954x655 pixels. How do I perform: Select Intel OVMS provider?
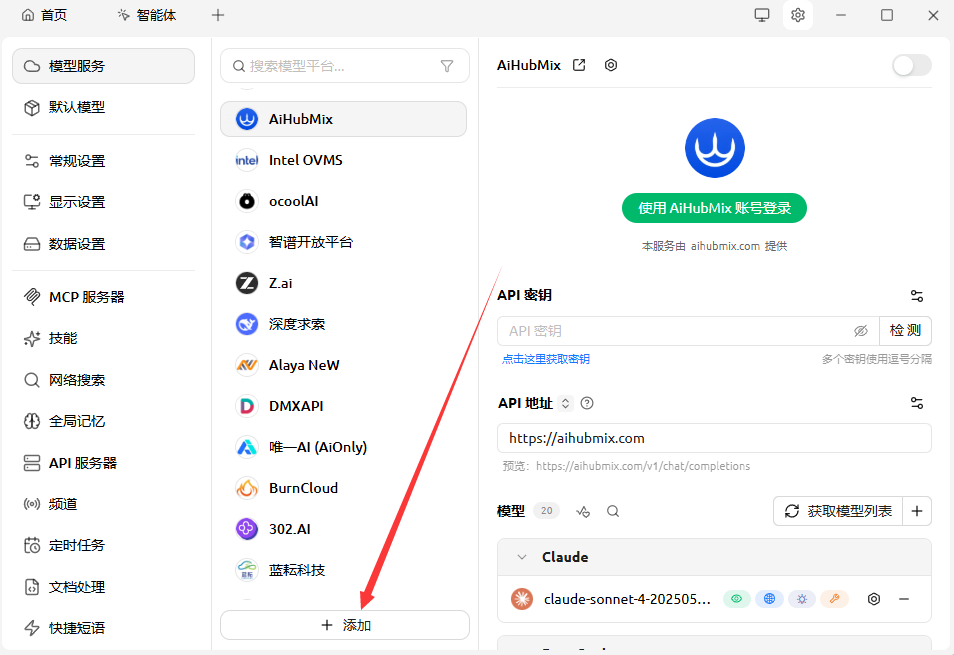click(343, 160)
